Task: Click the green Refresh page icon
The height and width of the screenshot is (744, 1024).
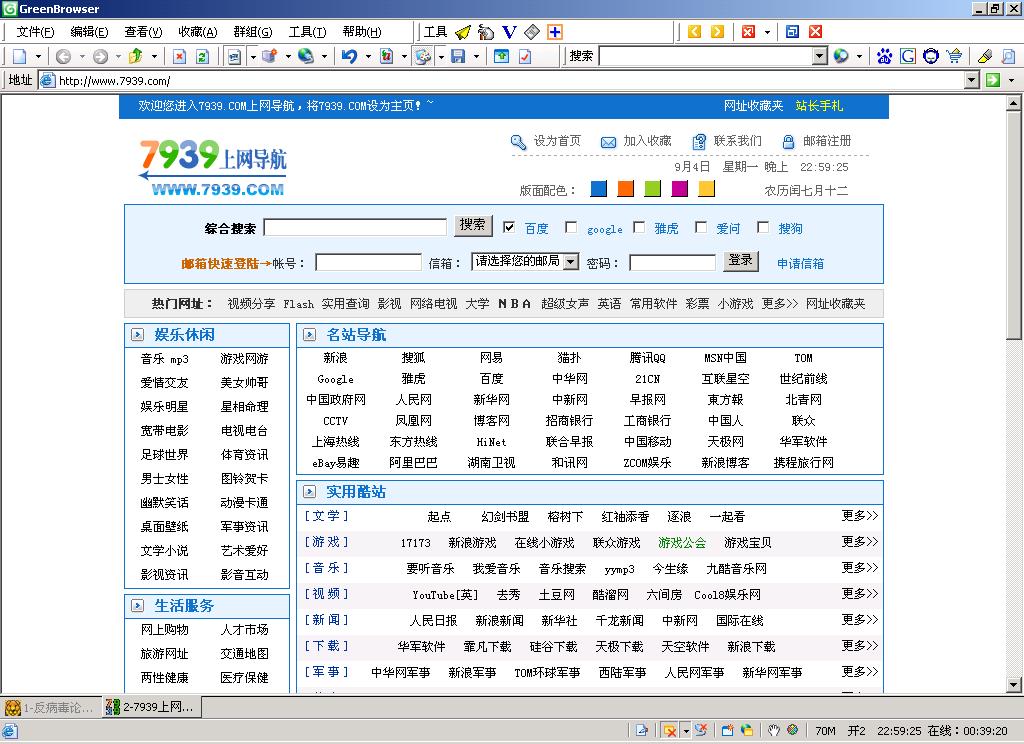Action: pyautogui.click(x=202, y=57)
